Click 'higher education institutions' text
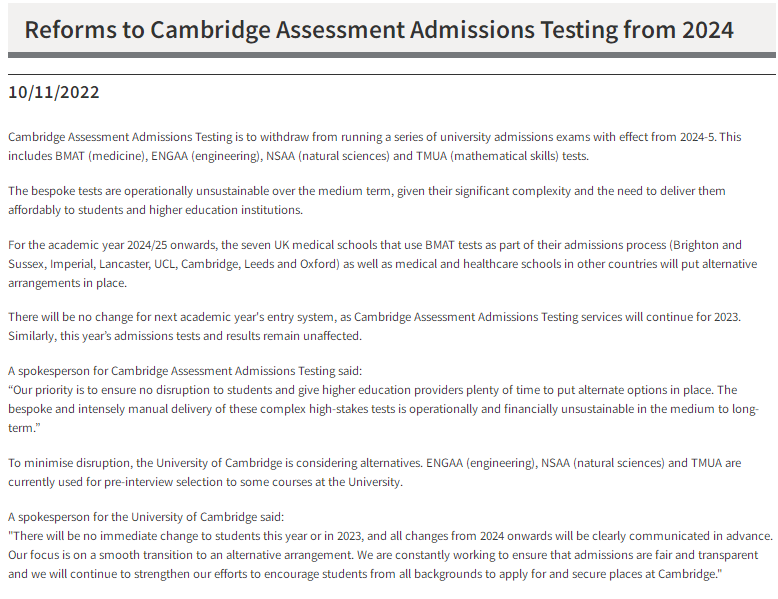778x599 pixels. (226, 210)
